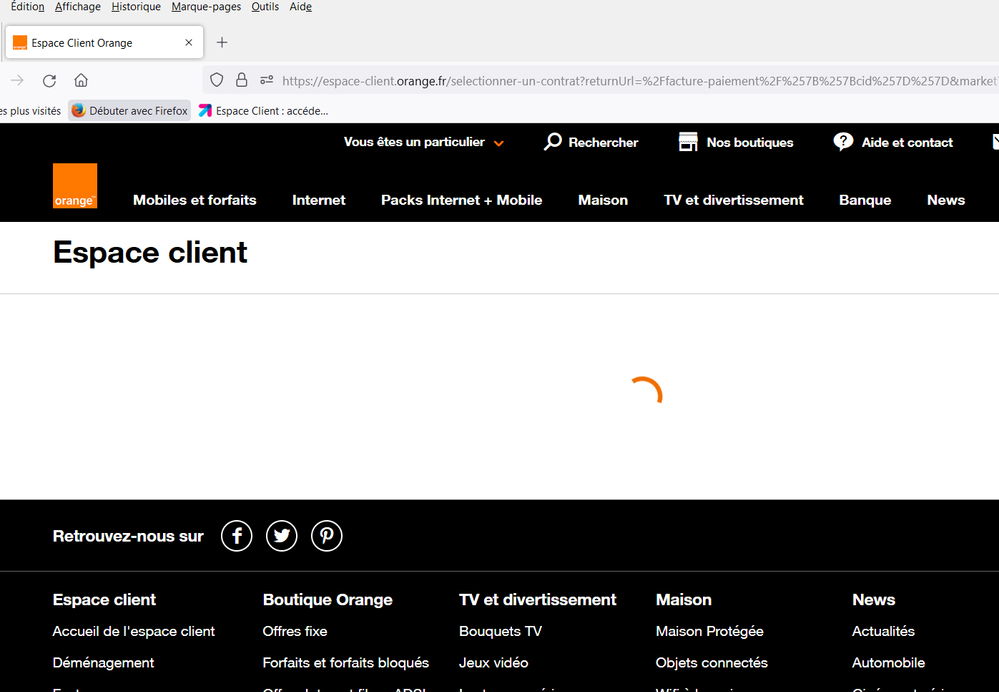Screen dimensions: 999x692
Task: Go to Firefox home page icon
Action: click(81, 81)
